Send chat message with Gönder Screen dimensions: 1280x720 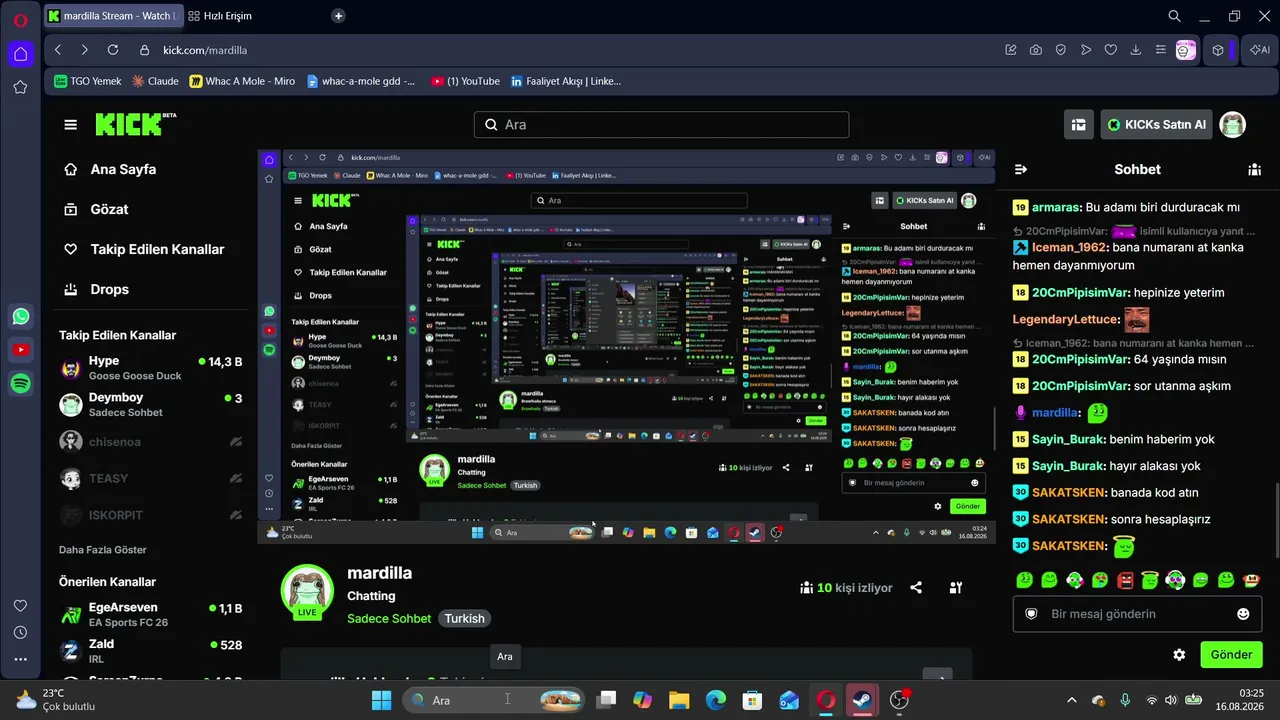[1231, 655]
